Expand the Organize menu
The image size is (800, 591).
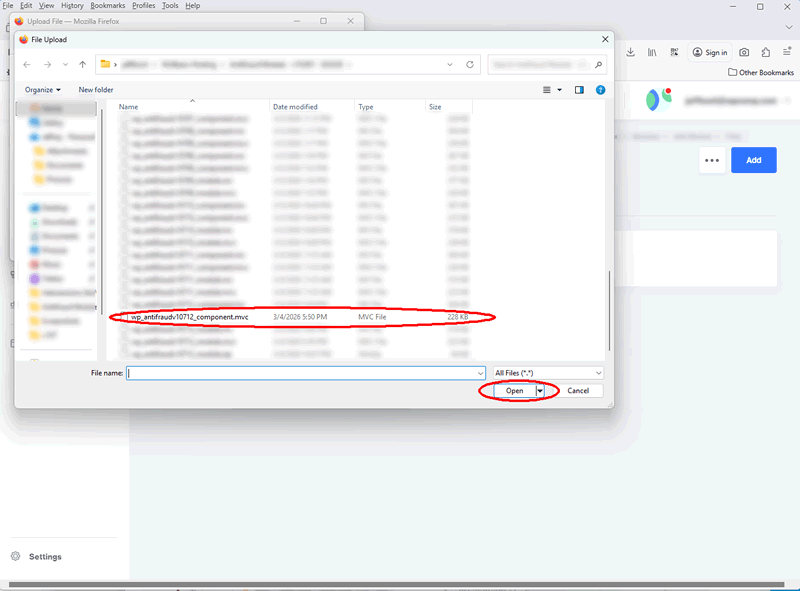coord(42,89)
